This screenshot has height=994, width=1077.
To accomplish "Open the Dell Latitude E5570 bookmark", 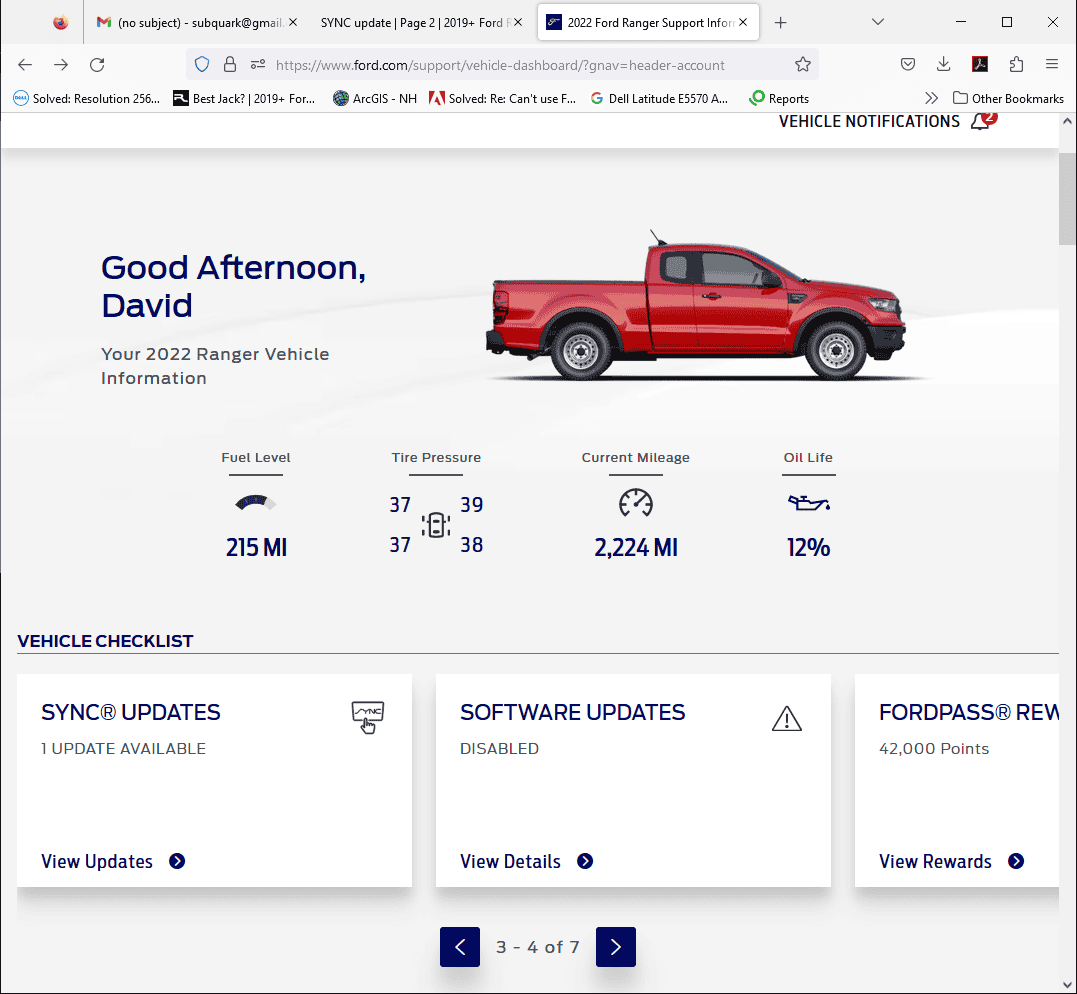I will (659, 98).
